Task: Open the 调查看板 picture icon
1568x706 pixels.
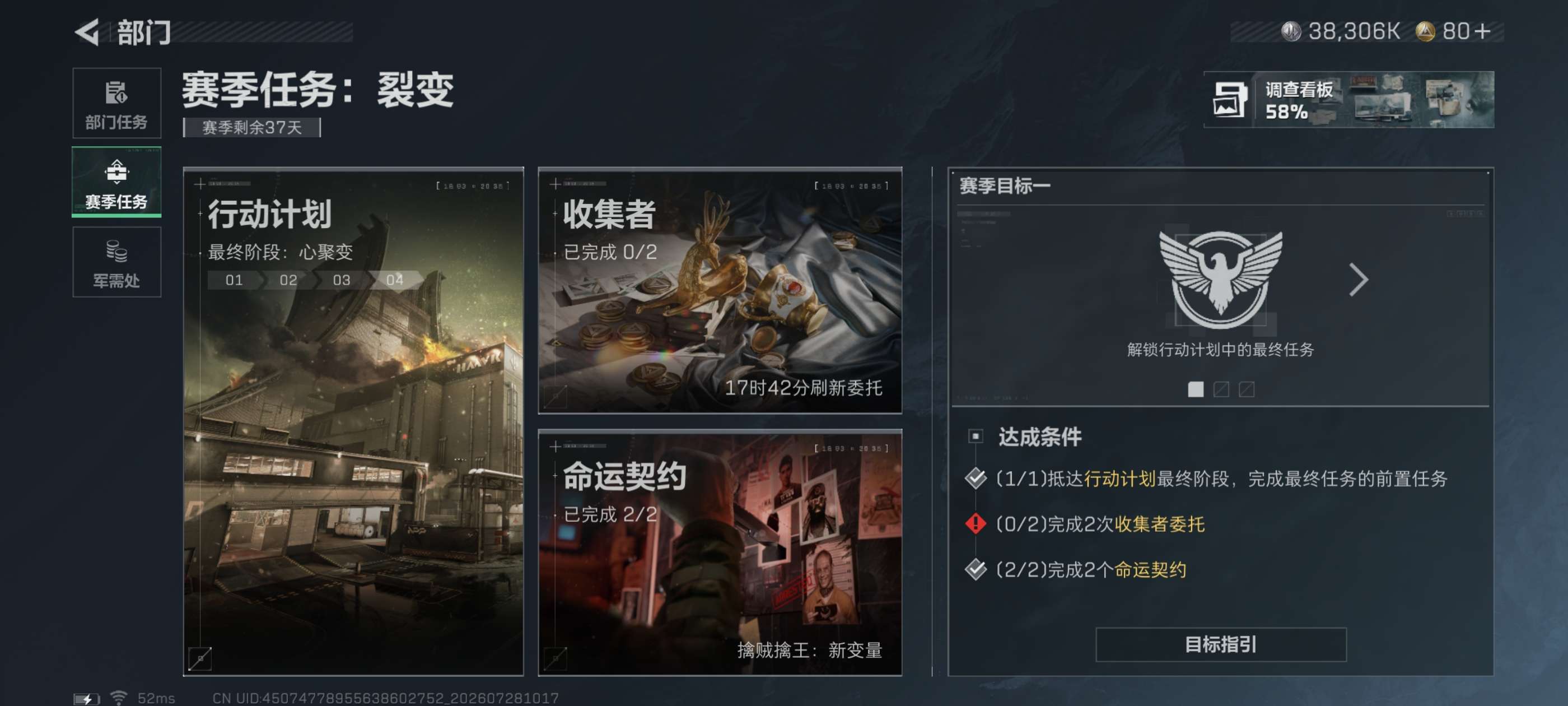Action: click(1230, 99)
